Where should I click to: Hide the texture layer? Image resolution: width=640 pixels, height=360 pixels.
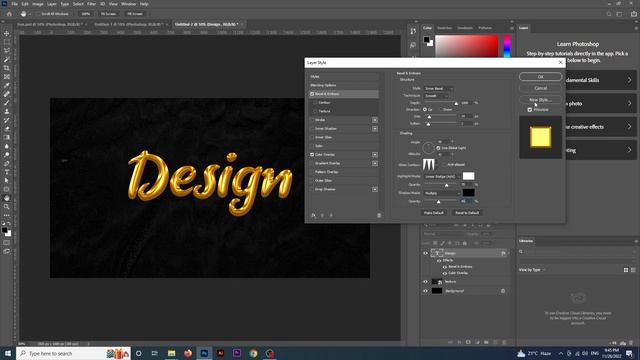(x=425, y=282)
